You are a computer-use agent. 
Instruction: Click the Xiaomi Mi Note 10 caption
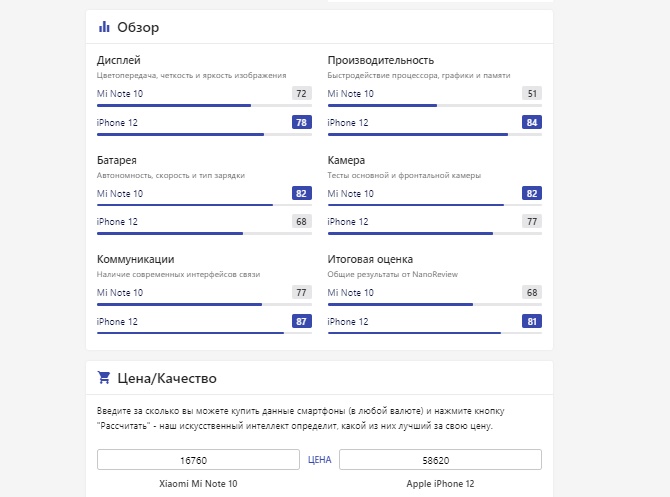pyautogui.click(x=198, y=484)
